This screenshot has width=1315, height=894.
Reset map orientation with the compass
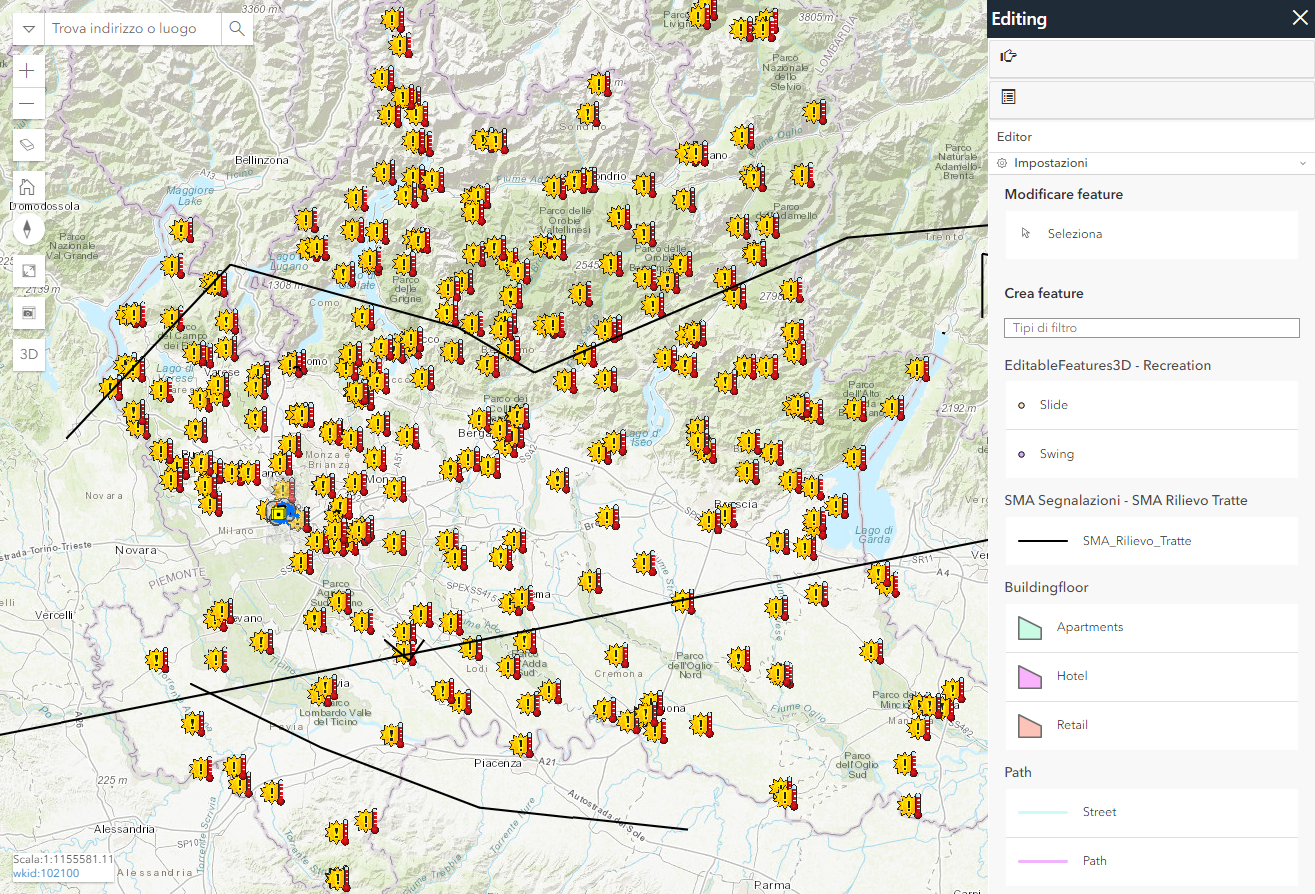(28, 229)
